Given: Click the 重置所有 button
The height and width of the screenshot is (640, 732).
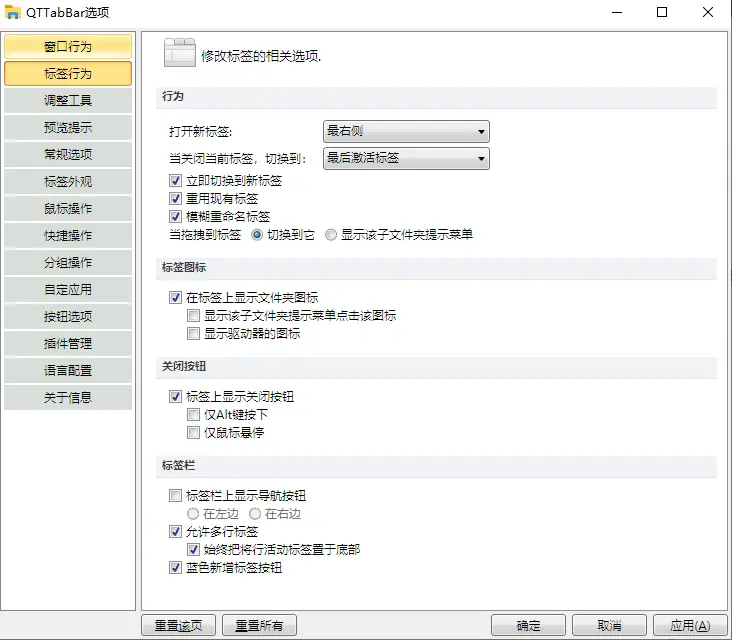Looking at the screenshot, I should pyautogui.click(x=260, y=625).
